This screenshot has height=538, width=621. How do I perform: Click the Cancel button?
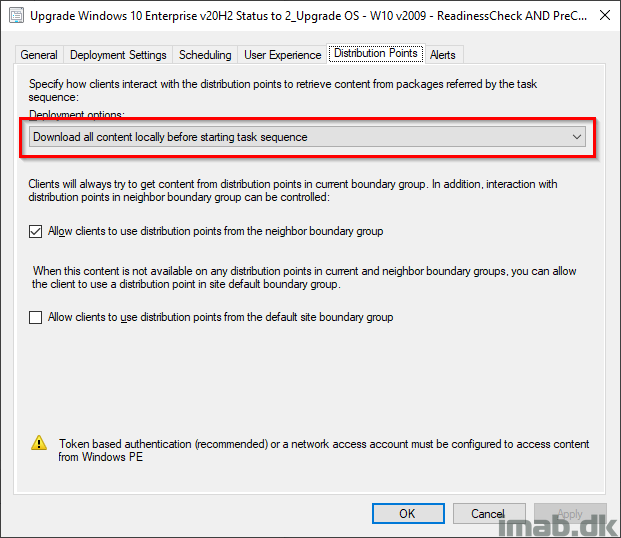point(489,513)
